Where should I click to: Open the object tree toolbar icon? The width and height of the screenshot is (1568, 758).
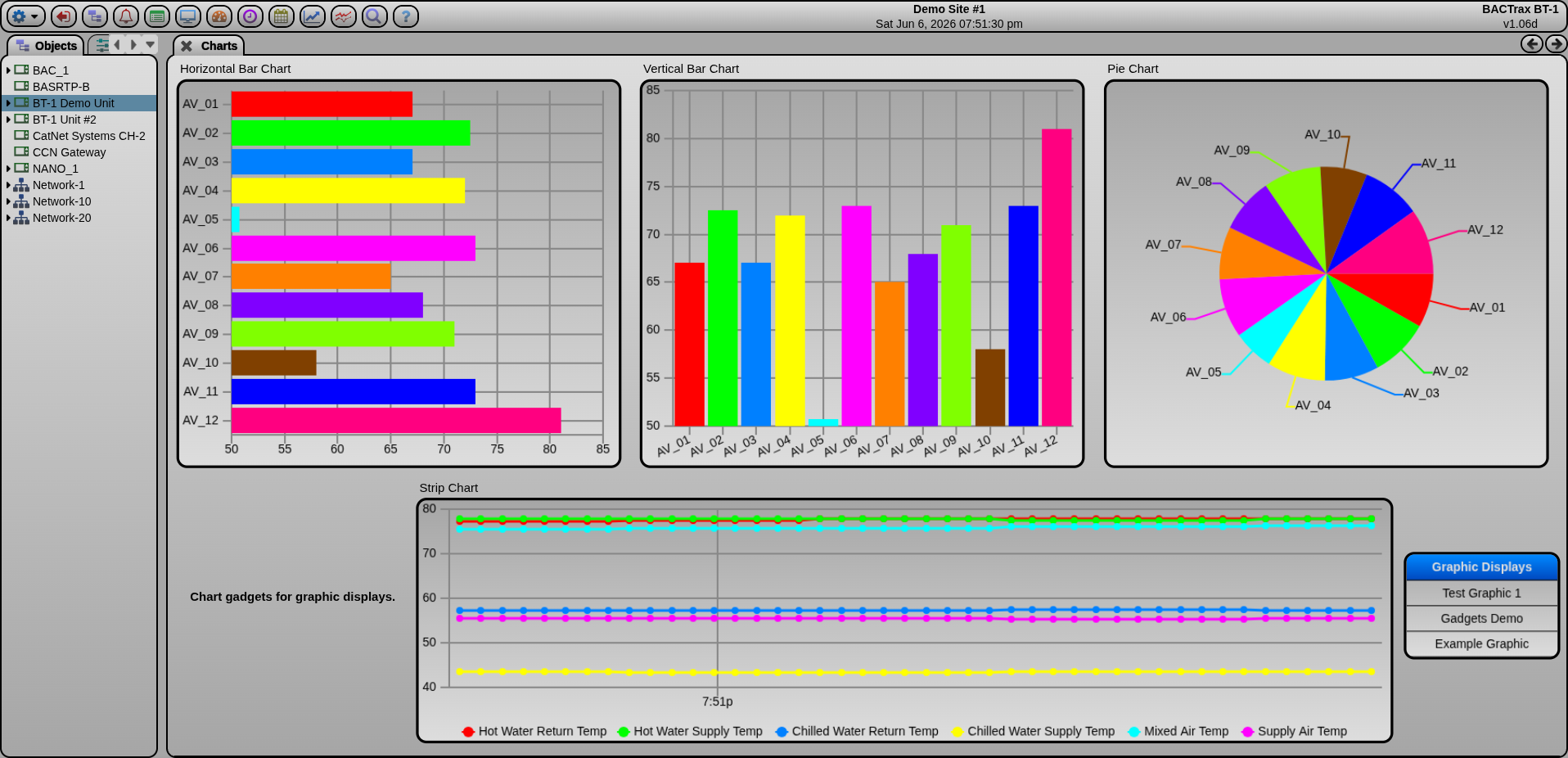95,16
